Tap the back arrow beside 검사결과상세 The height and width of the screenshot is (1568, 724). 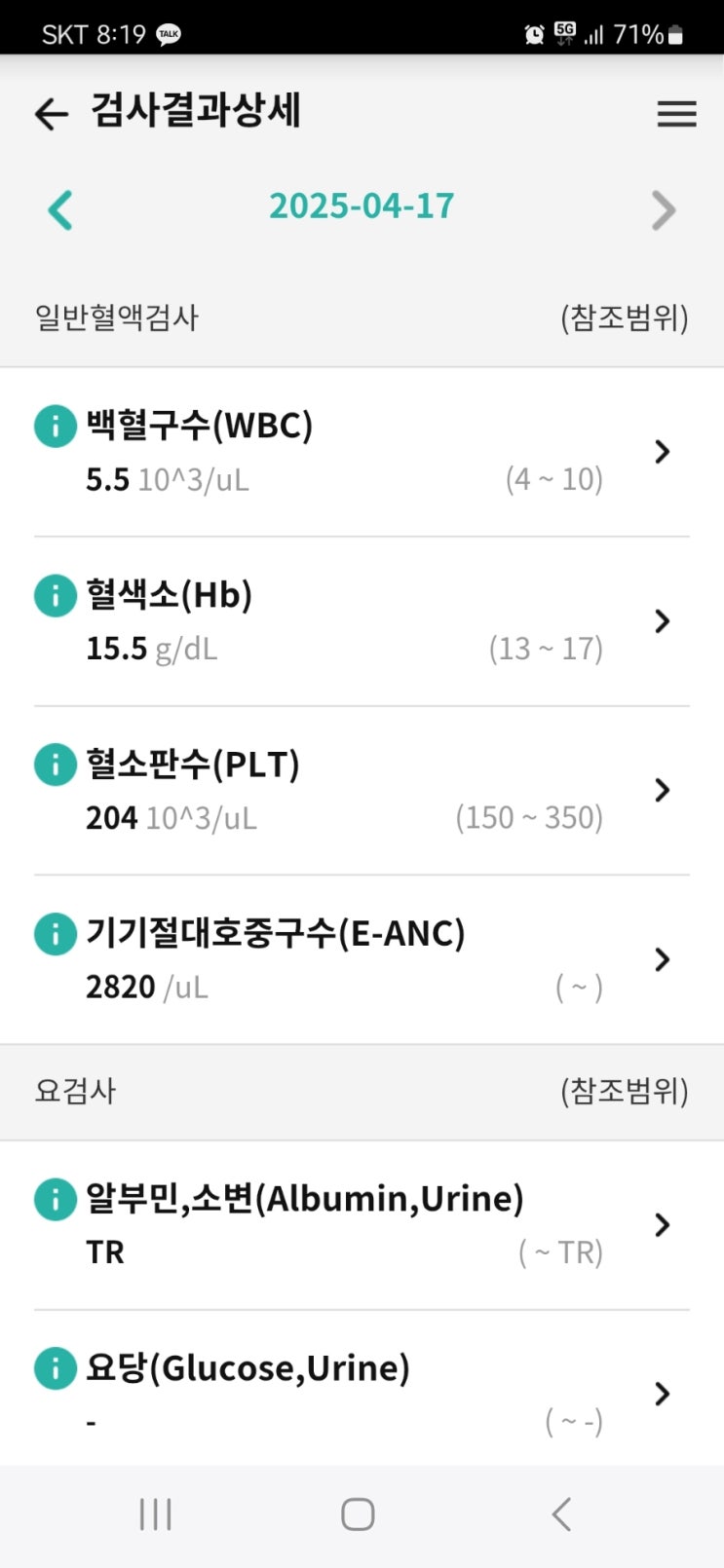pyautogui.click(x=52, y=114)
